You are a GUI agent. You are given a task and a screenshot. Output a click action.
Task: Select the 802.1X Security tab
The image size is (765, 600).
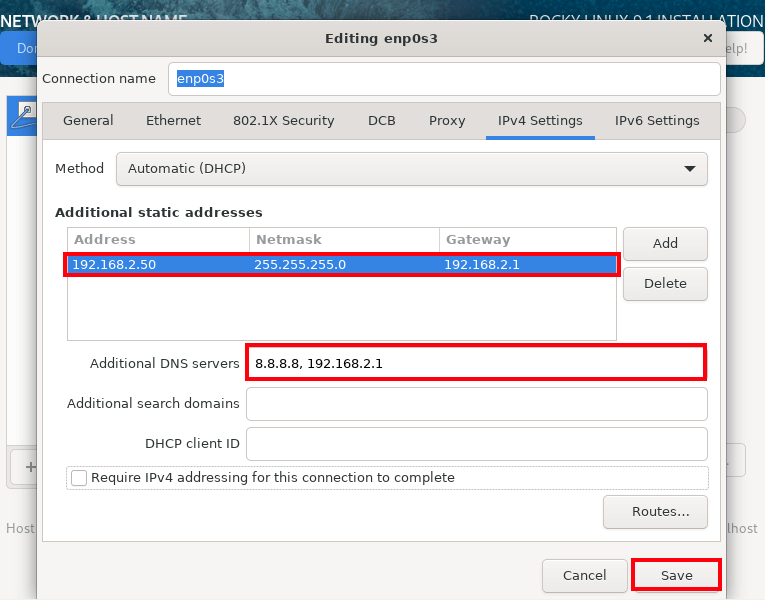pyautogui.click(x=283, y=120)
